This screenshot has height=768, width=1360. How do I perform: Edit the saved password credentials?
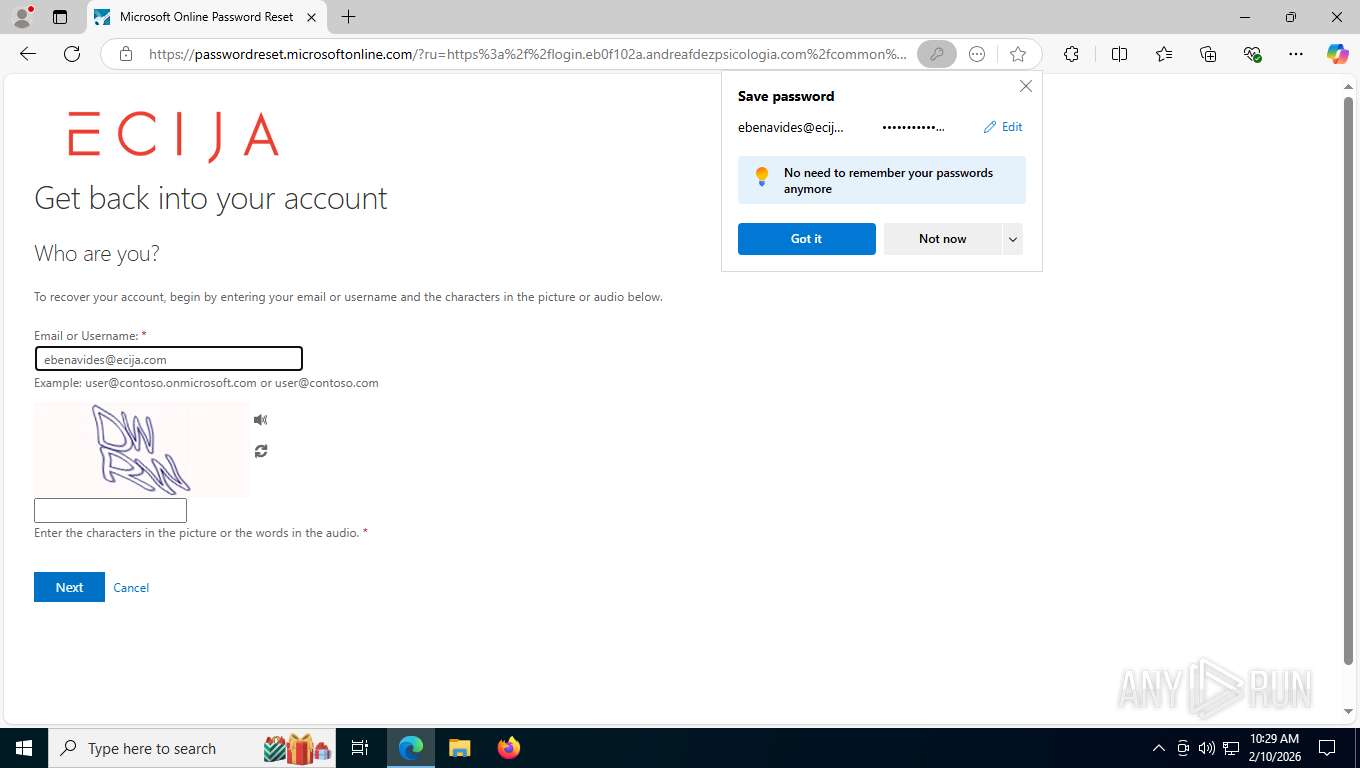pos(1003,127)
